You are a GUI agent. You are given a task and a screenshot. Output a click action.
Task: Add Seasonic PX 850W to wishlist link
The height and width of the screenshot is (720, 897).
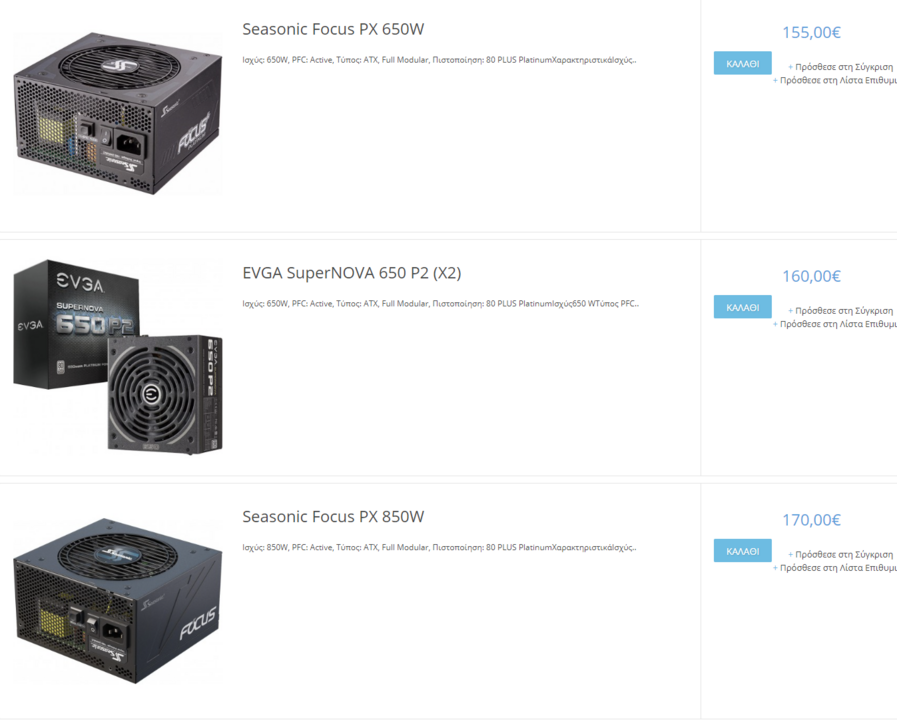835,568
